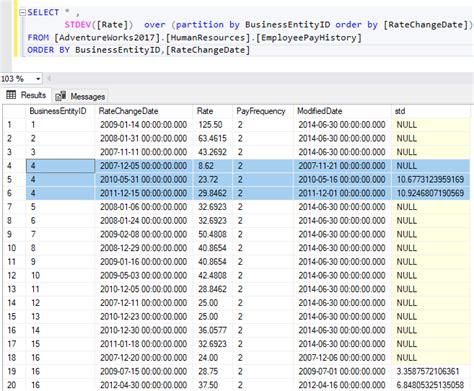Select the std value 10.6773123959169

[x=431, y=179]
